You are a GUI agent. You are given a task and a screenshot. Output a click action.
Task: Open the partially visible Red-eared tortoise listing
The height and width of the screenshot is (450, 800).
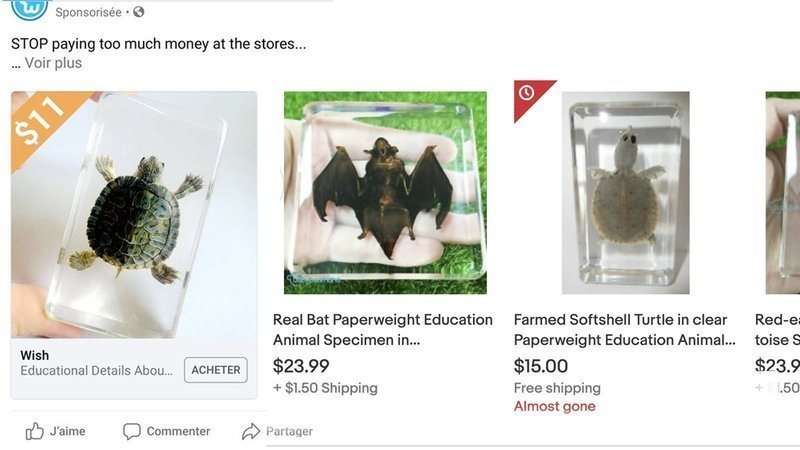click(778, 330)
